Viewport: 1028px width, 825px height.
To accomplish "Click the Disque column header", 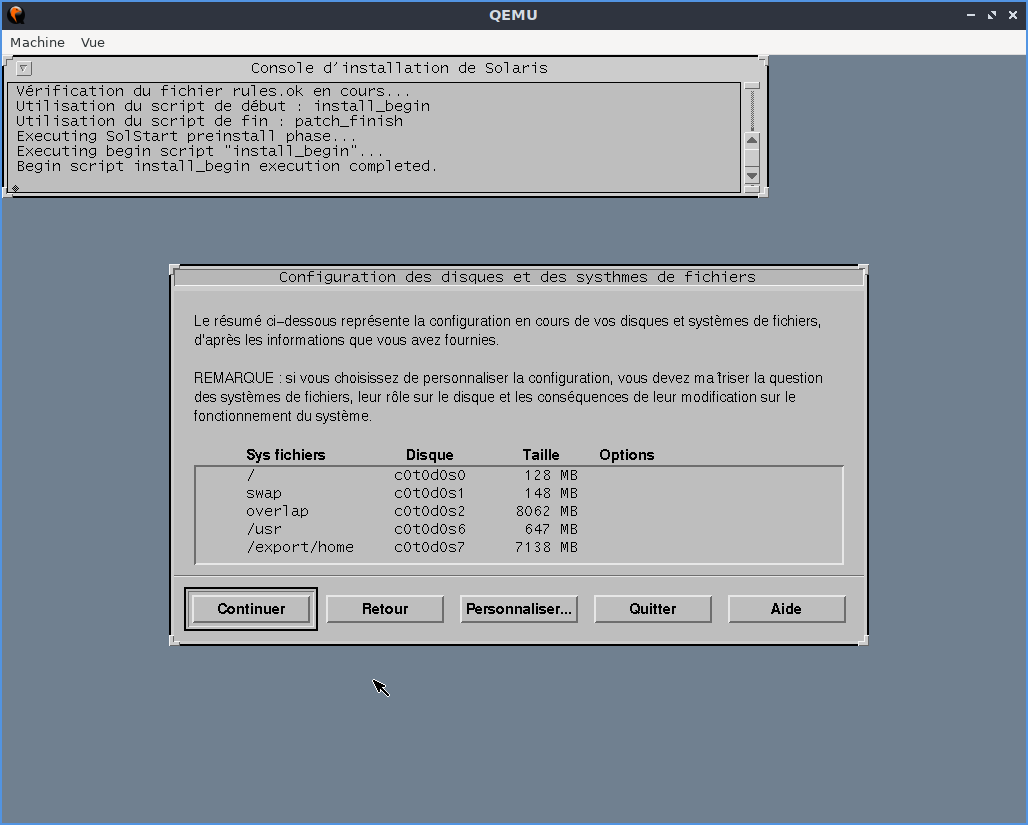I will coord(429,454).
